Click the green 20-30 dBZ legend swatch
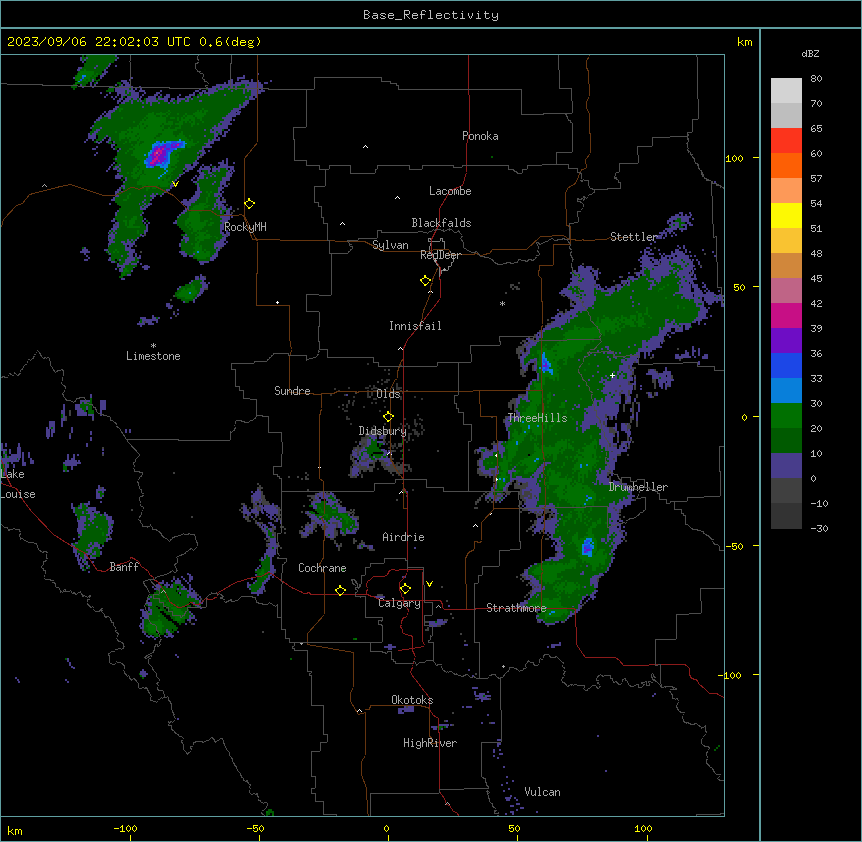Viewport: 862px width, 842px height. click(x=786, y=416)
